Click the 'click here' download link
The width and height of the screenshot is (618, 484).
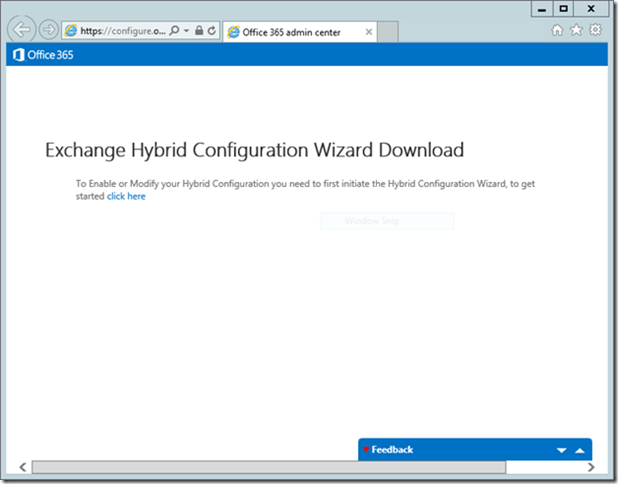click(126, 196)
